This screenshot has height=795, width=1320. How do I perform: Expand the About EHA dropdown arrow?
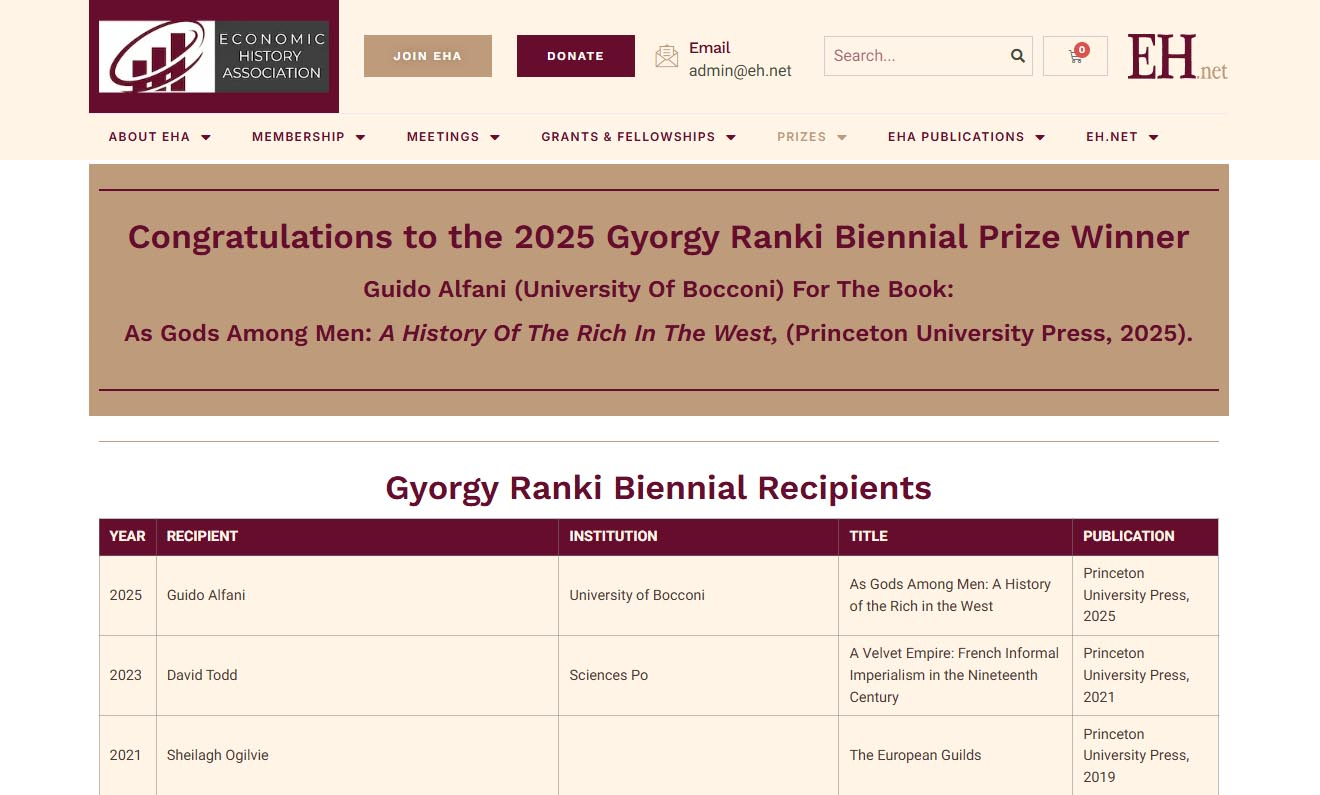(206, 137)
